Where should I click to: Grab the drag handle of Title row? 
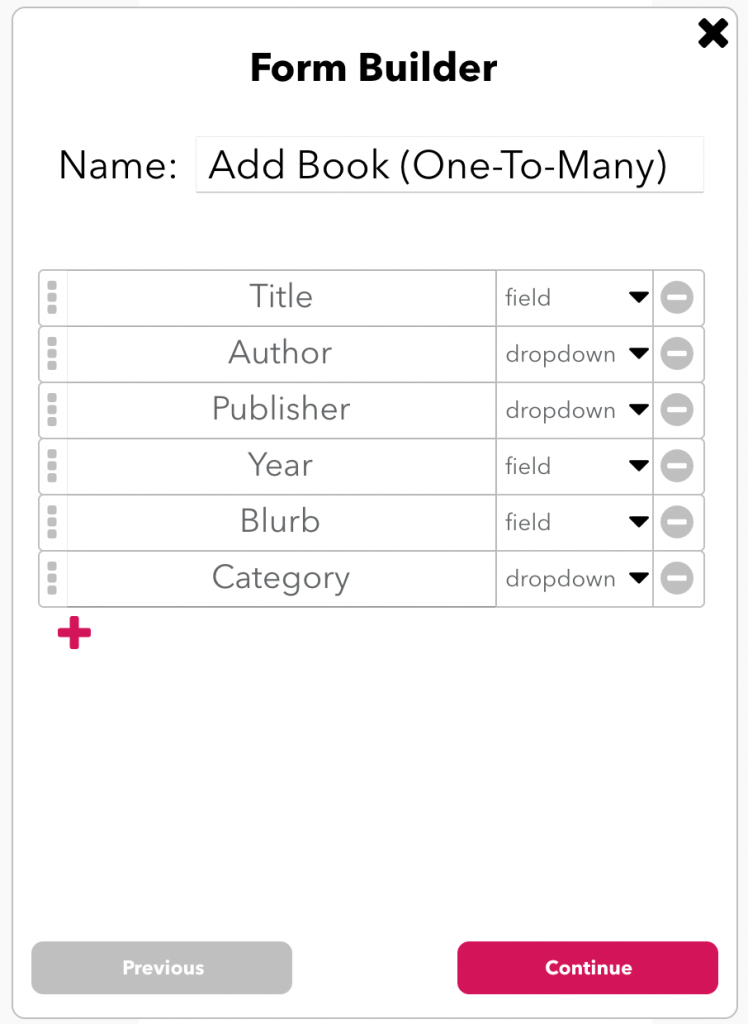click(52, 298)
